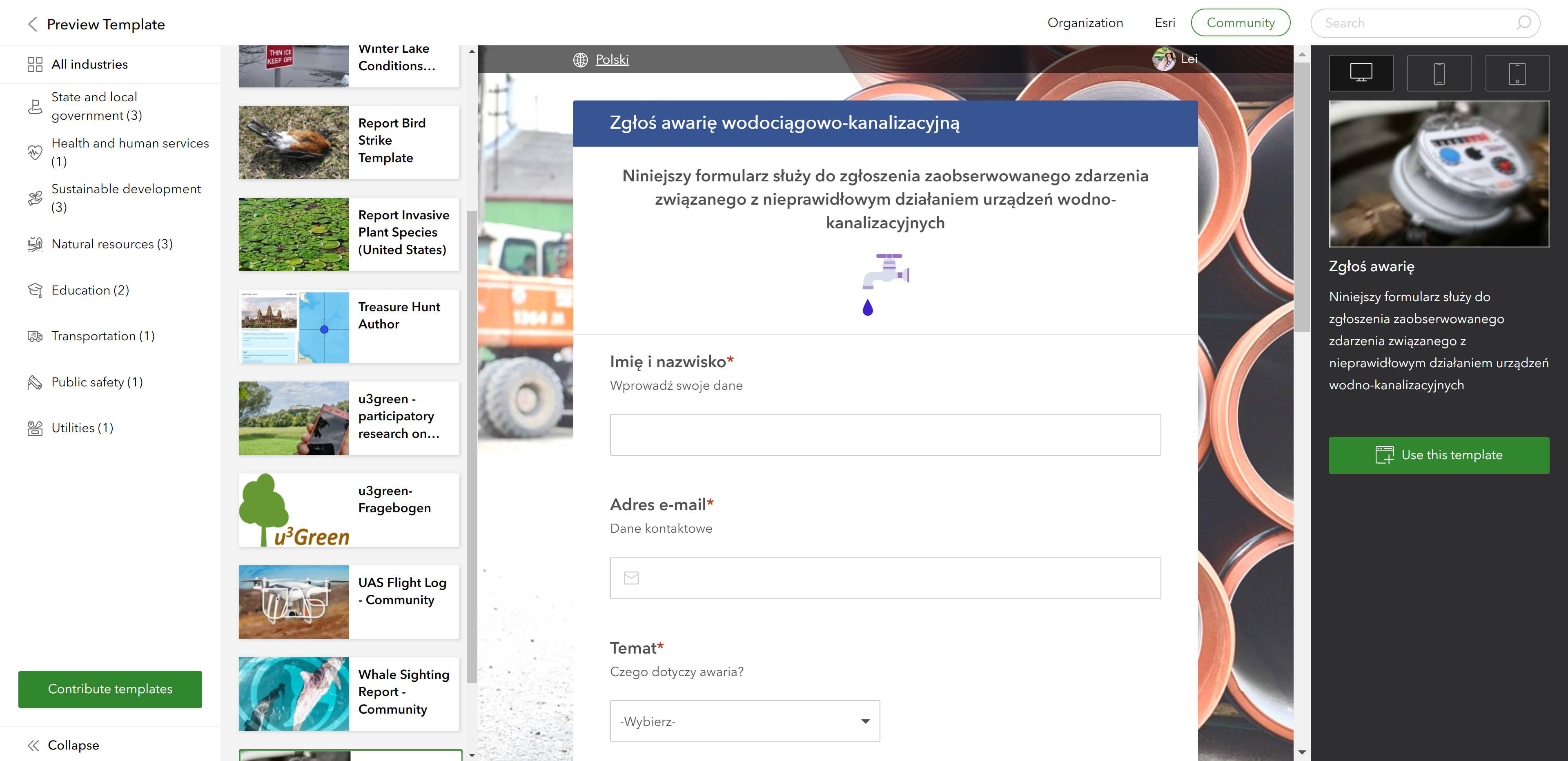This screenshot has height=761, width=1568.
Task: Click water meter thumbnail image
Action: coord(1439,174)
